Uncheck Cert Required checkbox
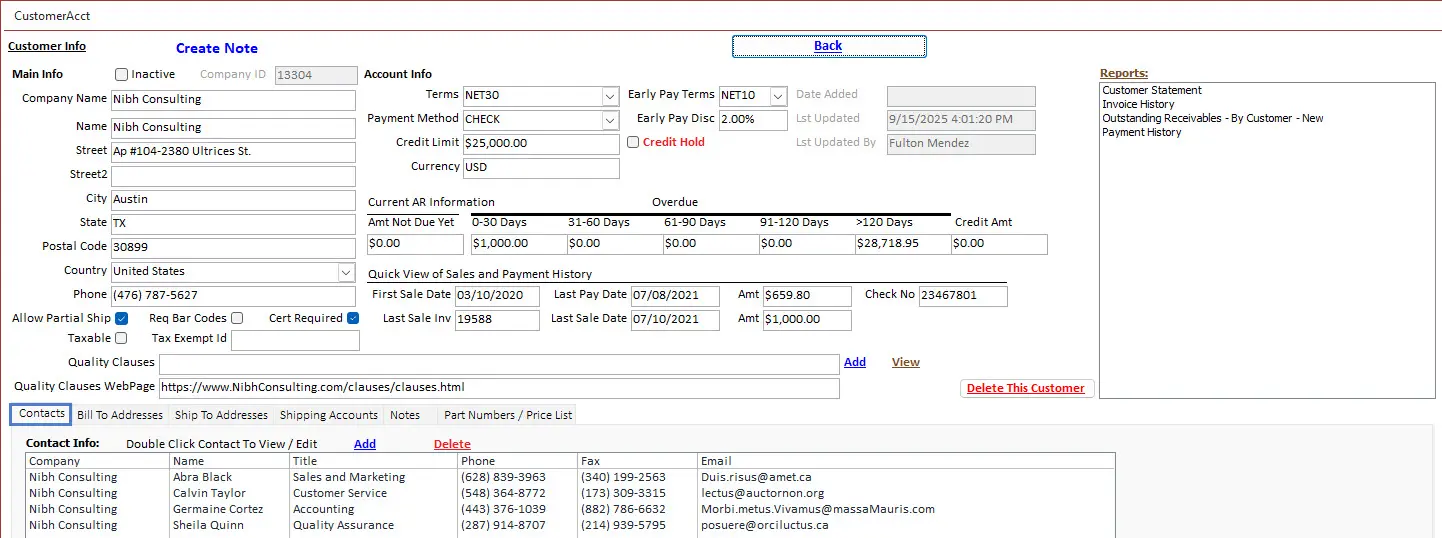This screenshot has height=538, width=1442. 353,318
